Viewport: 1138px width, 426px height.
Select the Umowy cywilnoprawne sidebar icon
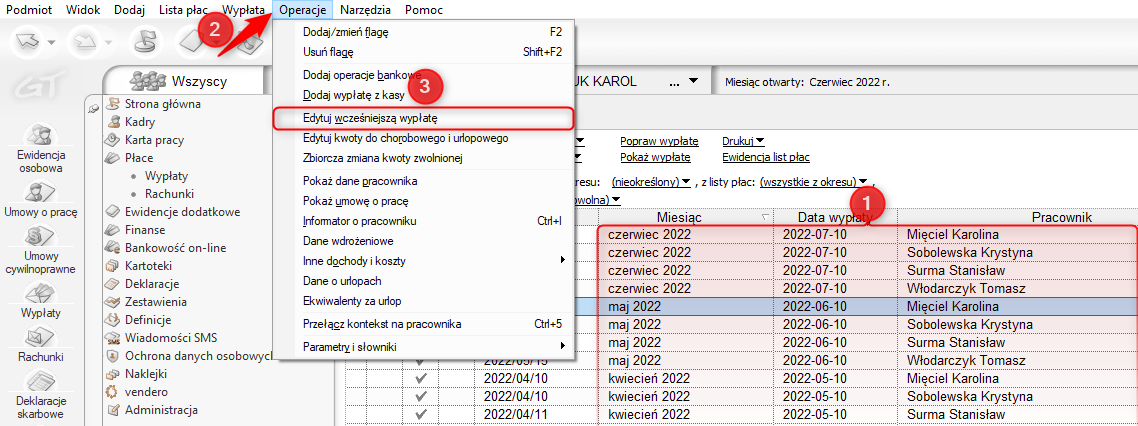pyautogui.click(x=40, y=238)
